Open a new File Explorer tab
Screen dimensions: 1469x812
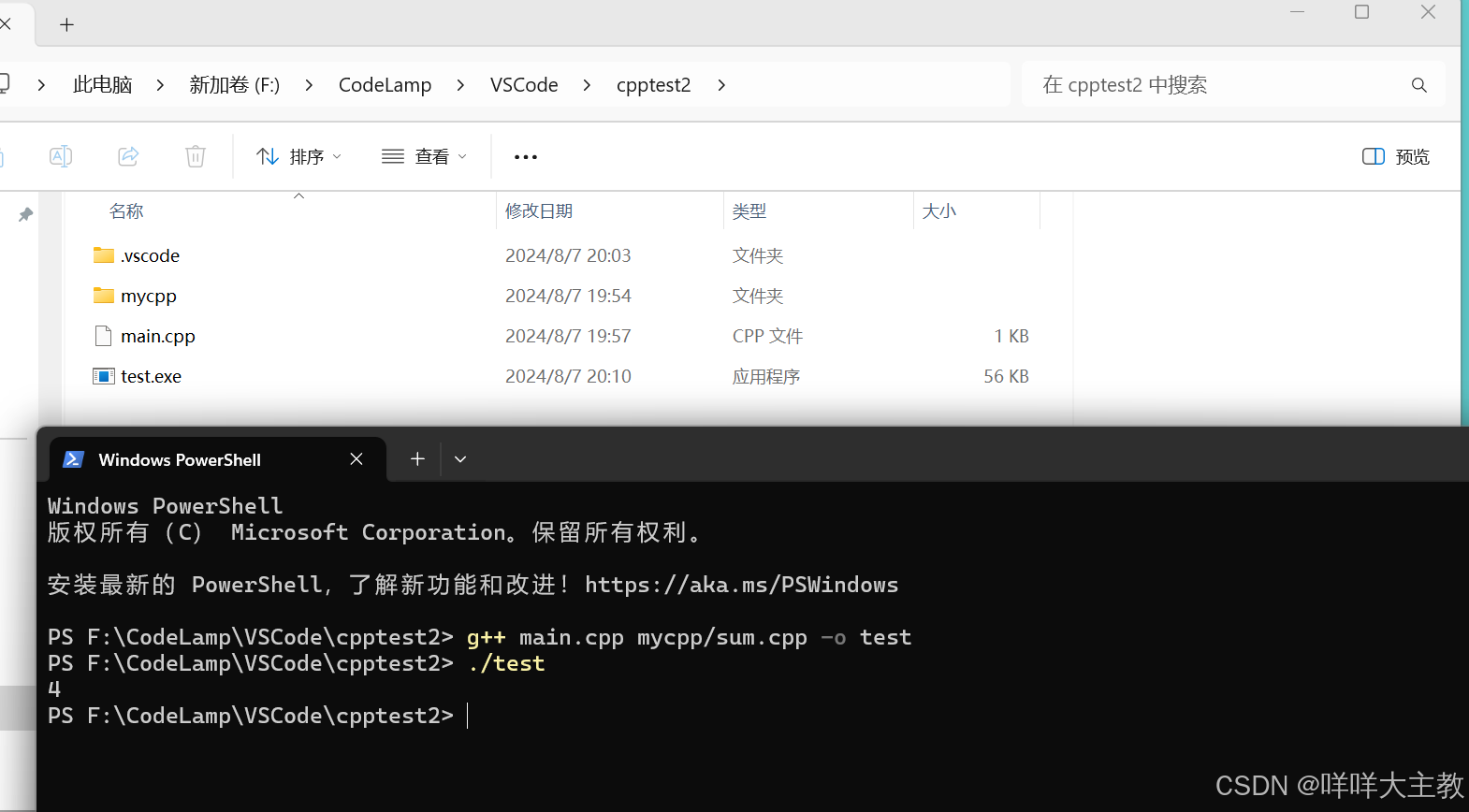click(x=66, y=25)
